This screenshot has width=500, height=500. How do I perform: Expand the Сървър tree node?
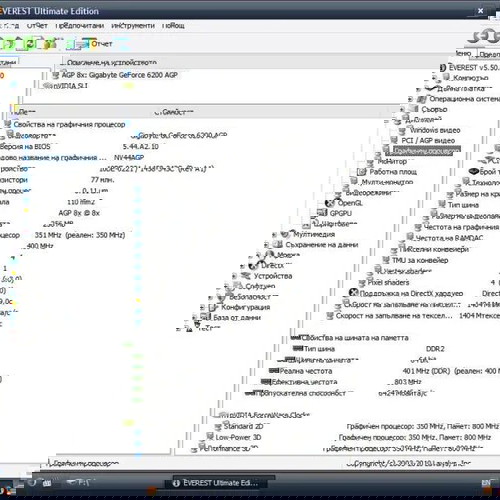pos(403,109)
